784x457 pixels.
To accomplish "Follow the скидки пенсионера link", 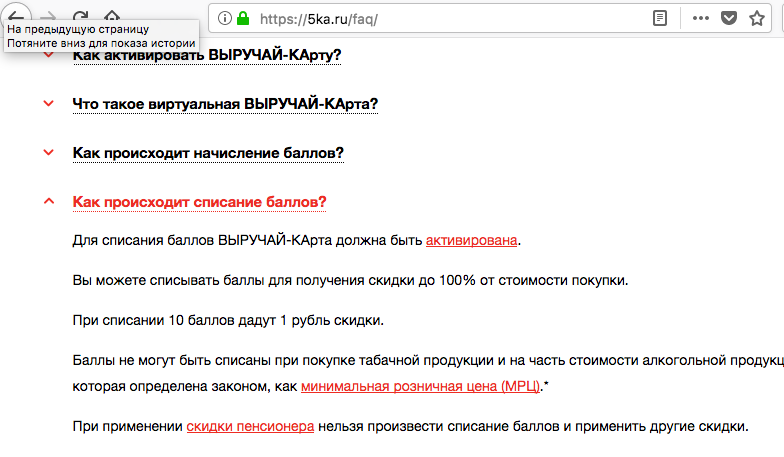I will coord(250,426).
